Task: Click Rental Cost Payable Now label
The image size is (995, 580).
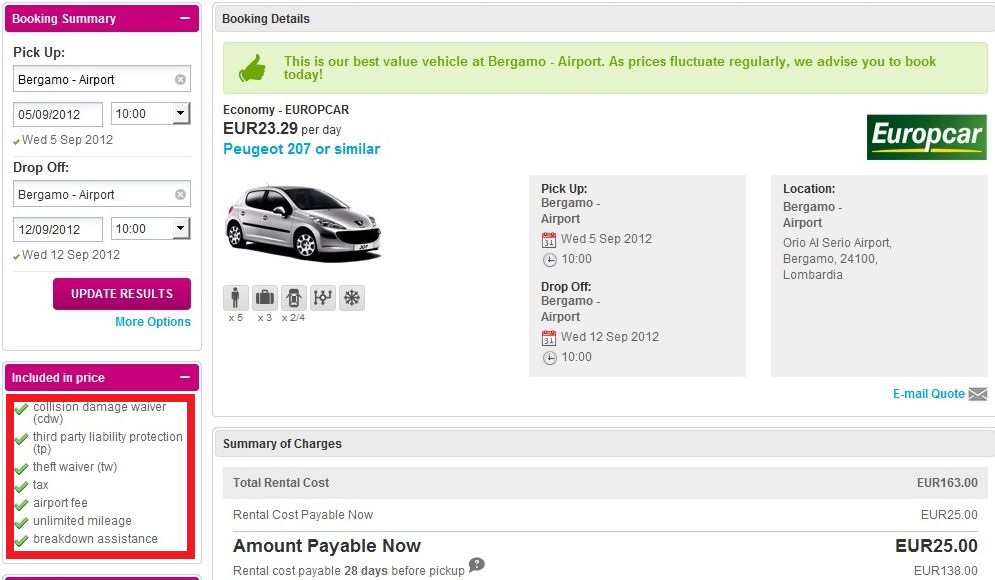Action: point(303,515)
